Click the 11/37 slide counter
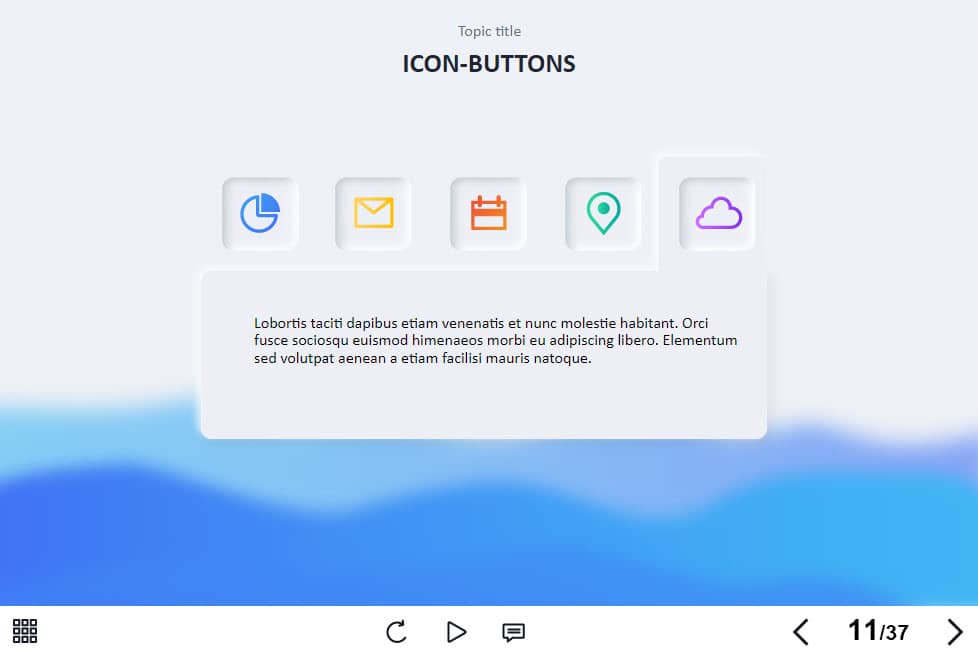The image size is (978, 656). (878, 631)
